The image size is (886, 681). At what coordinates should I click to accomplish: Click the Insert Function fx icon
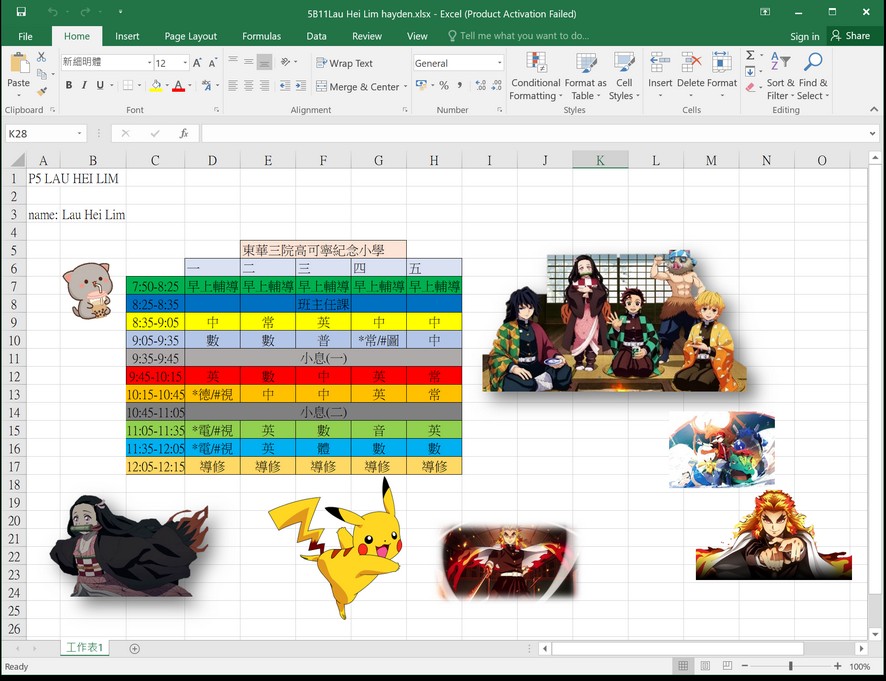point(184,133)
